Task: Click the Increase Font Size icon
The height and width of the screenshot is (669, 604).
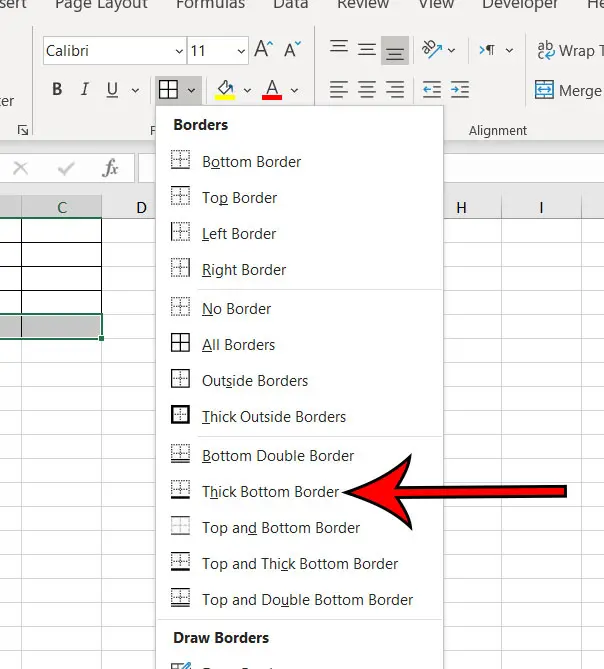Action: [263, 49]
